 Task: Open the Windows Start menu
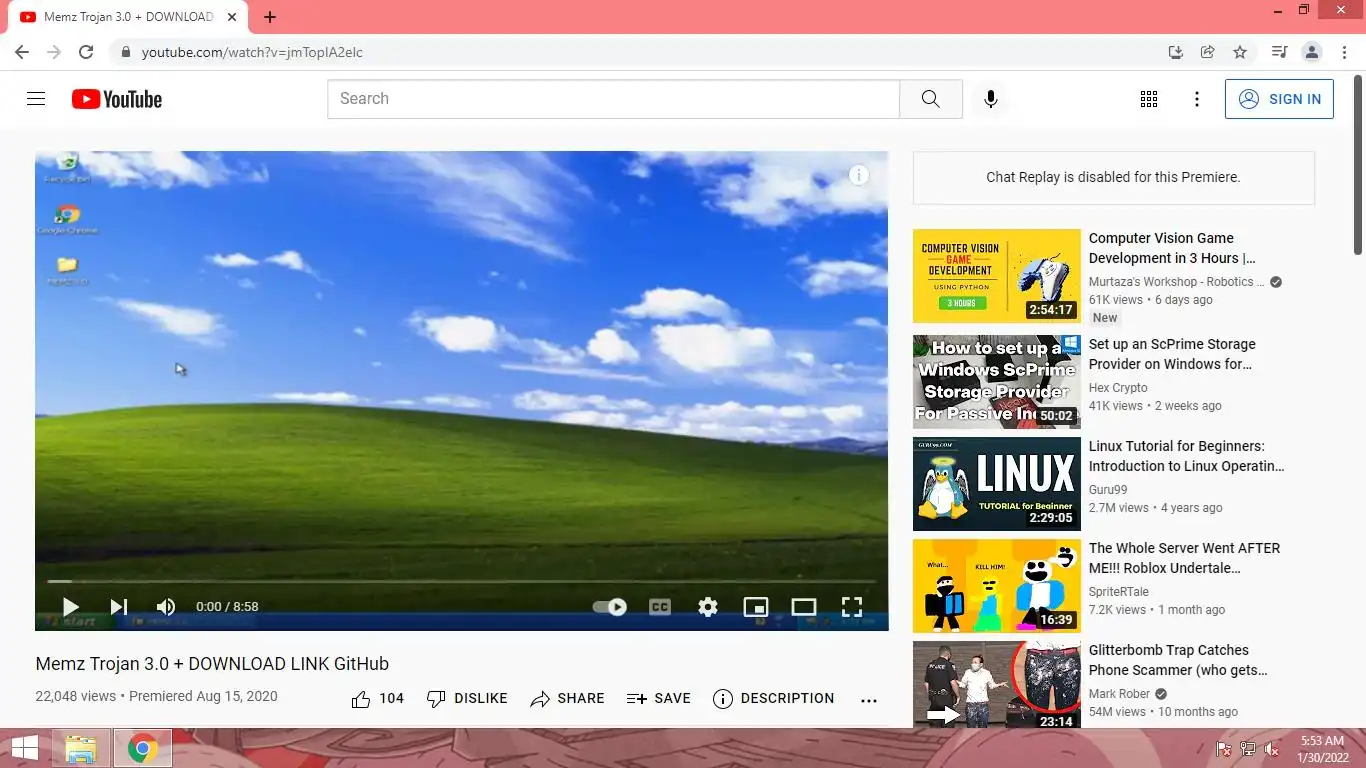25,748
